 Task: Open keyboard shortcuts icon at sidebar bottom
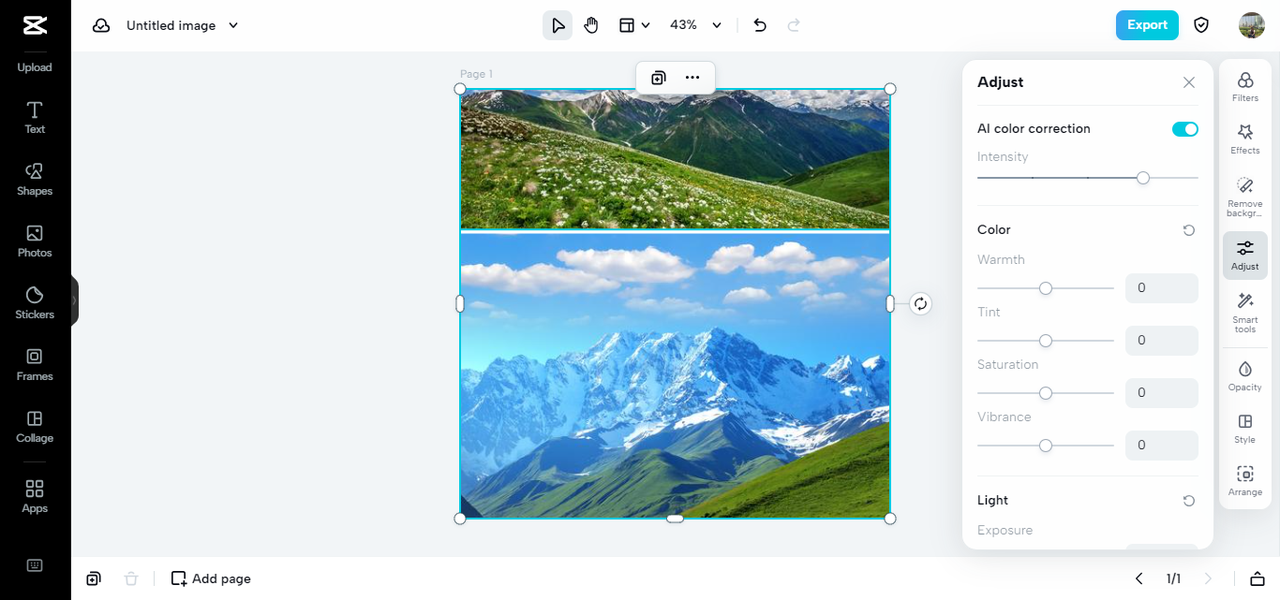35,565
